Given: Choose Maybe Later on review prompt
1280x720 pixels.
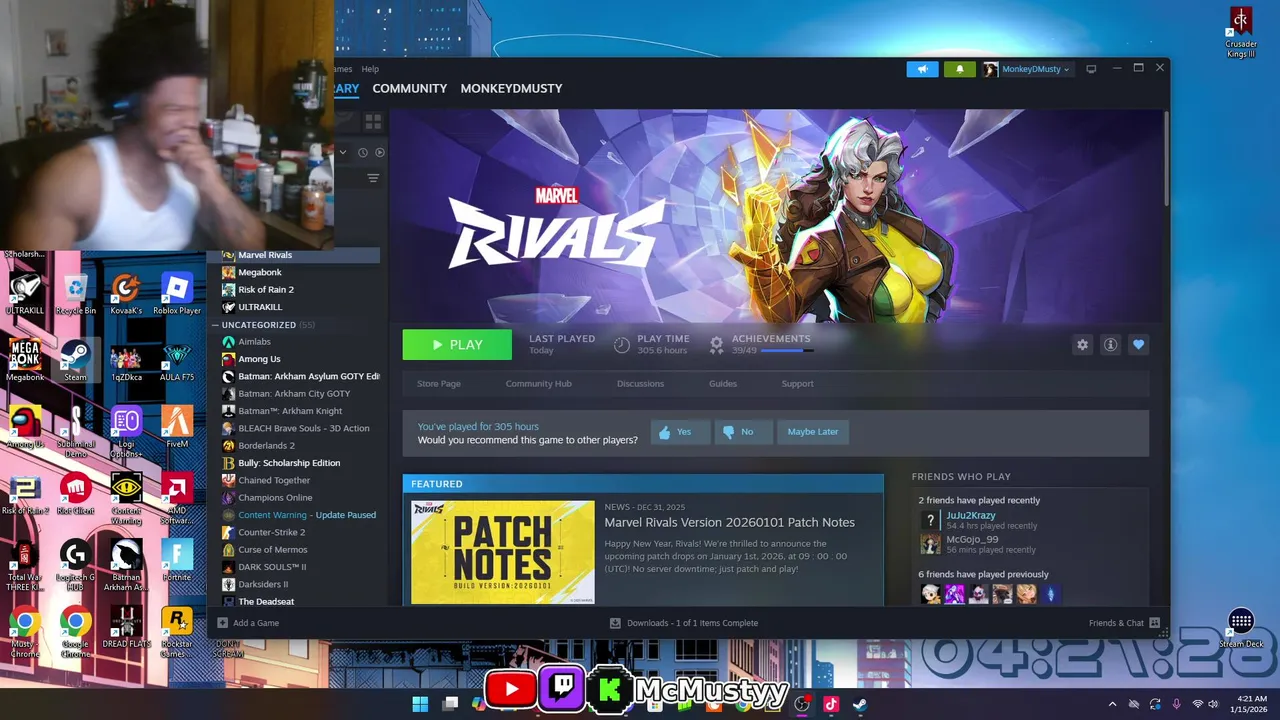Looking at the screenshot, I should pyautogui.click(x=812, y=432).
